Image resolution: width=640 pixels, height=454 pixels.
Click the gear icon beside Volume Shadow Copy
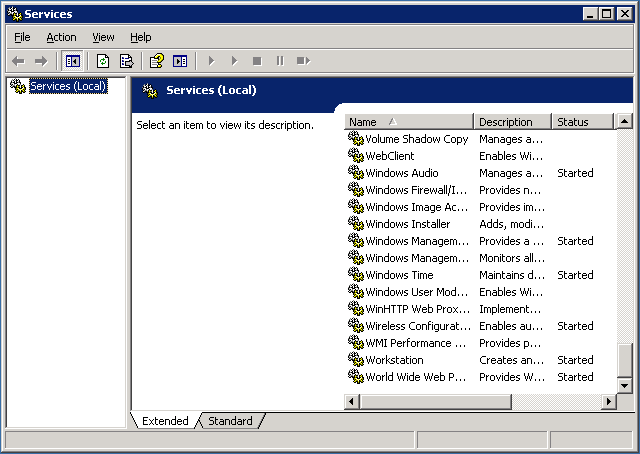point(356,138)
